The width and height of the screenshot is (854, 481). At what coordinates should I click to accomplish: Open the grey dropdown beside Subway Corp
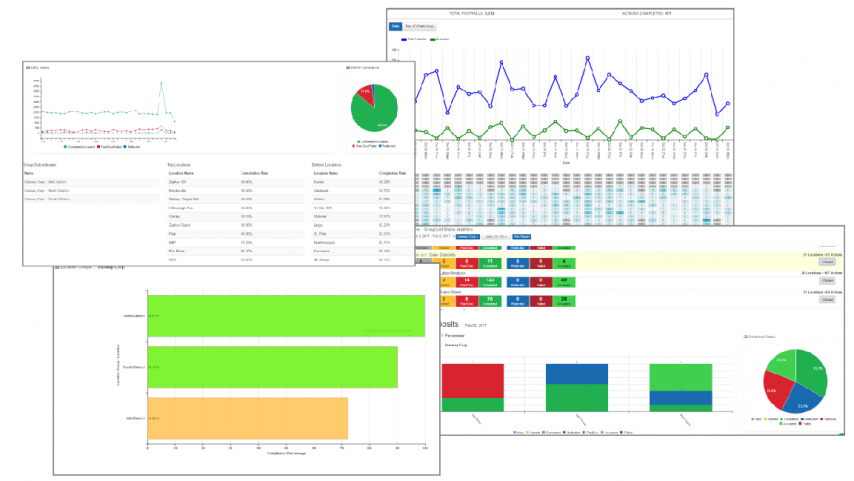pos(496,236)
